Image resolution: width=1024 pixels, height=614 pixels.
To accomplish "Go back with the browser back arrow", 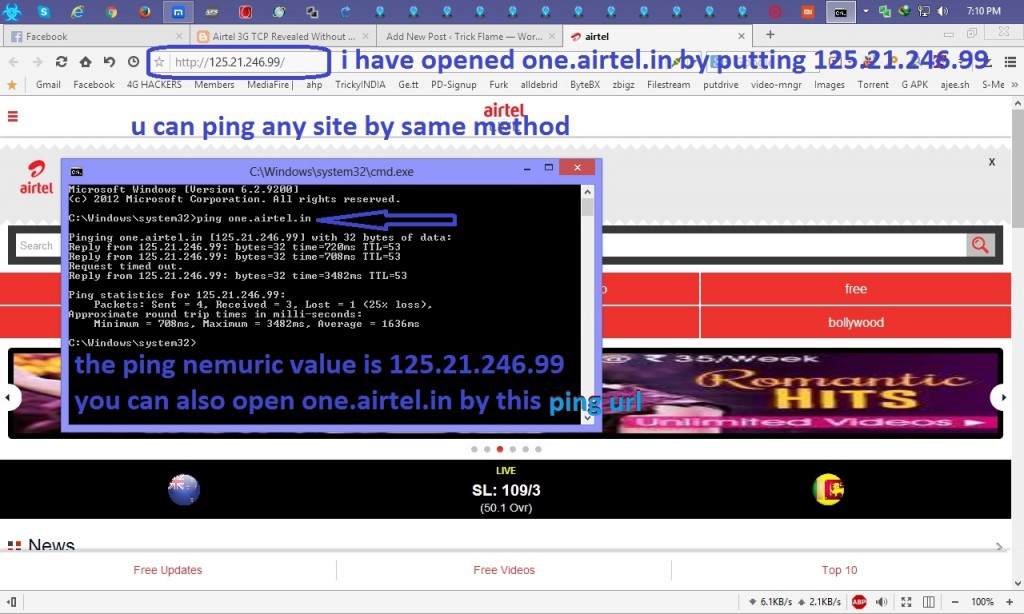I will (x=14, y=62).
